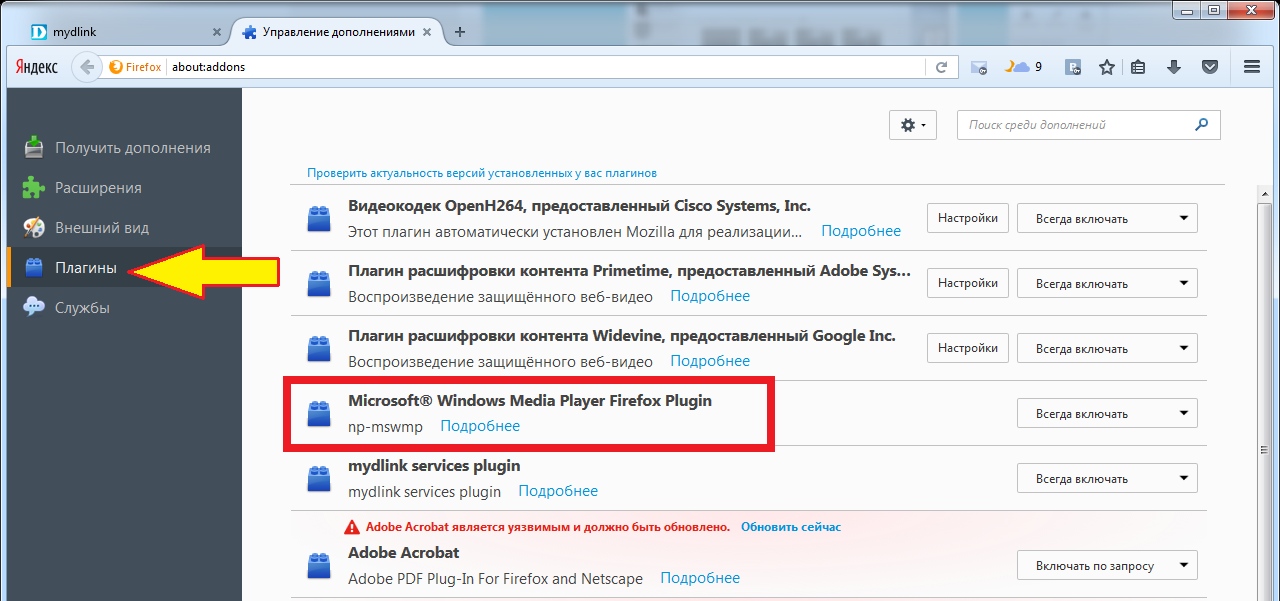
Task: Click 'Подробнее' link for mydlink services plugin
Action: (x=558, y=491)
